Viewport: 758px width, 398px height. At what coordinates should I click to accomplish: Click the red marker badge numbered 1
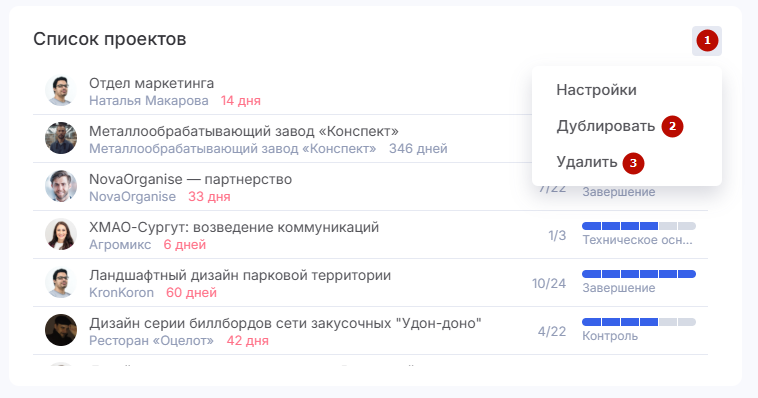click(x=707, y=41)
